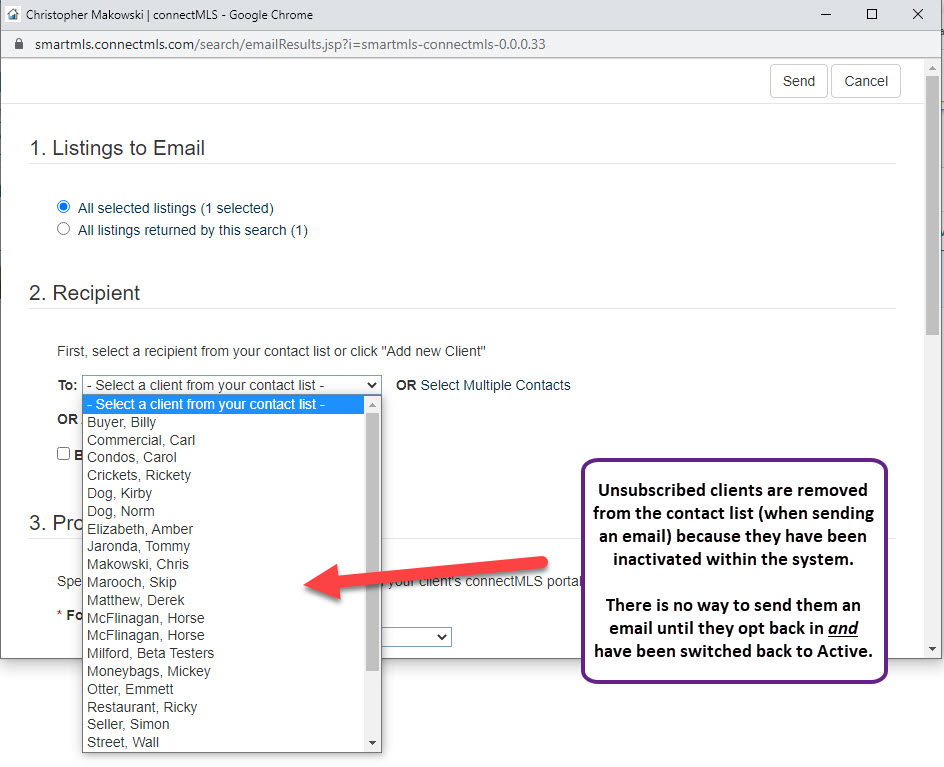
Task: Choose Buyer, Billy from contact list
Action: (x=223, y=422)
